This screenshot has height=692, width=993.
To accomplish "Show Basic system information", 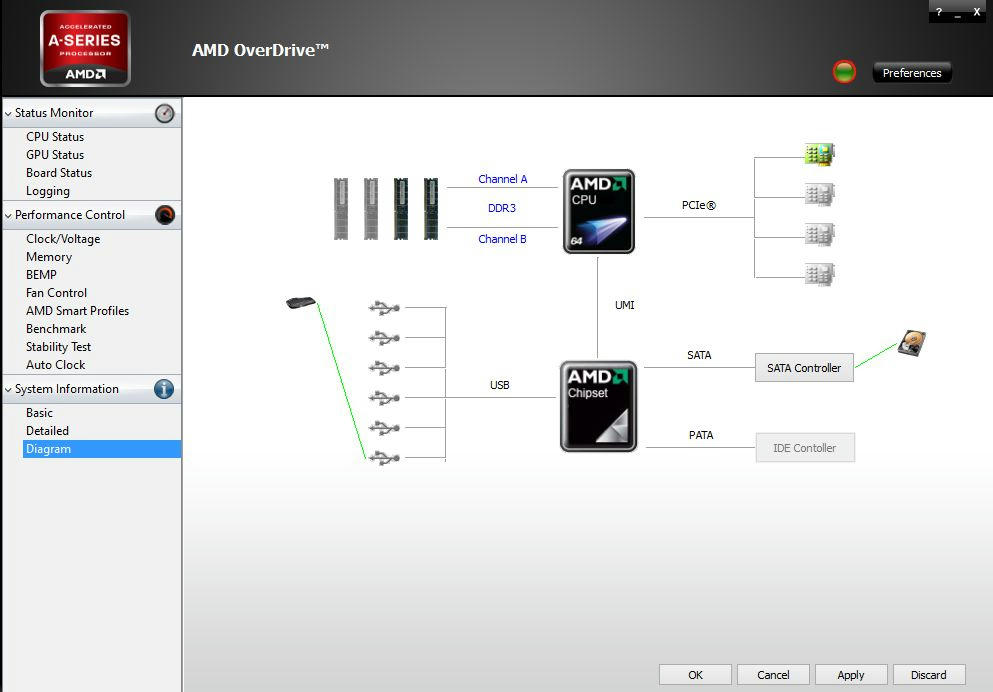I will tap(39, 413).
